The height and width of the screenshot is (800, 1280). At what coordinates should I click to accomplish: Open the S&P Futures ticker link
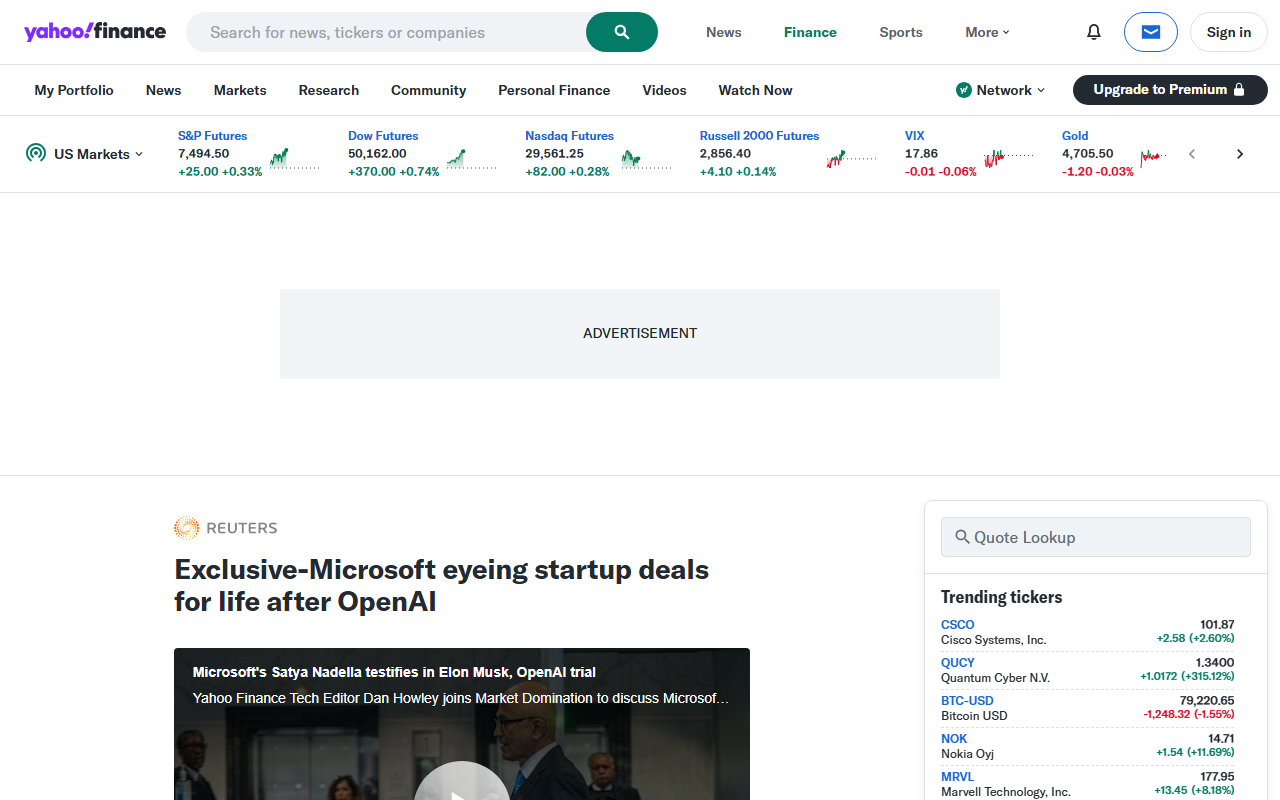pos(212,136)
